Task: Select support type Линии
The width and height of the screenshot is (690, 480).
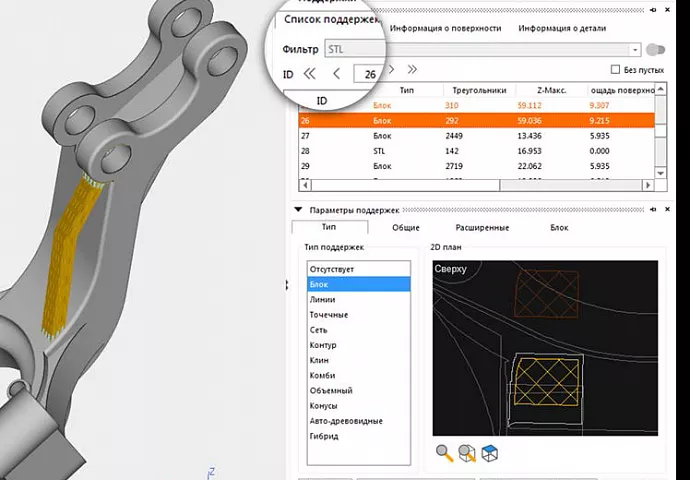Action: tap(359, 300)
